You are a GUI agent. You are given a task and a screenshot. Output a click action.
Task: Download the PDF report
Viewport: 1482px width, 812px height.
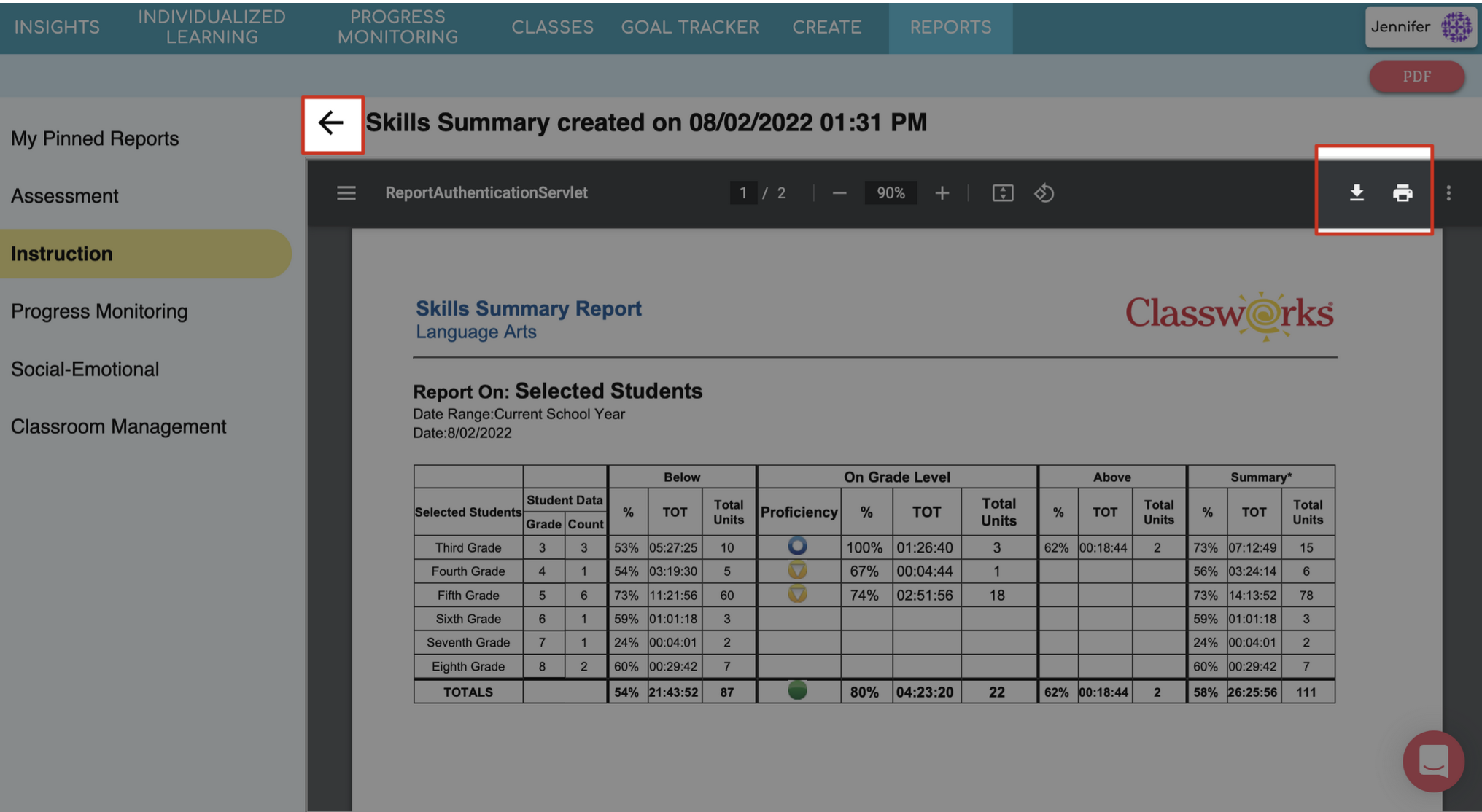(x=1356, y=193)
